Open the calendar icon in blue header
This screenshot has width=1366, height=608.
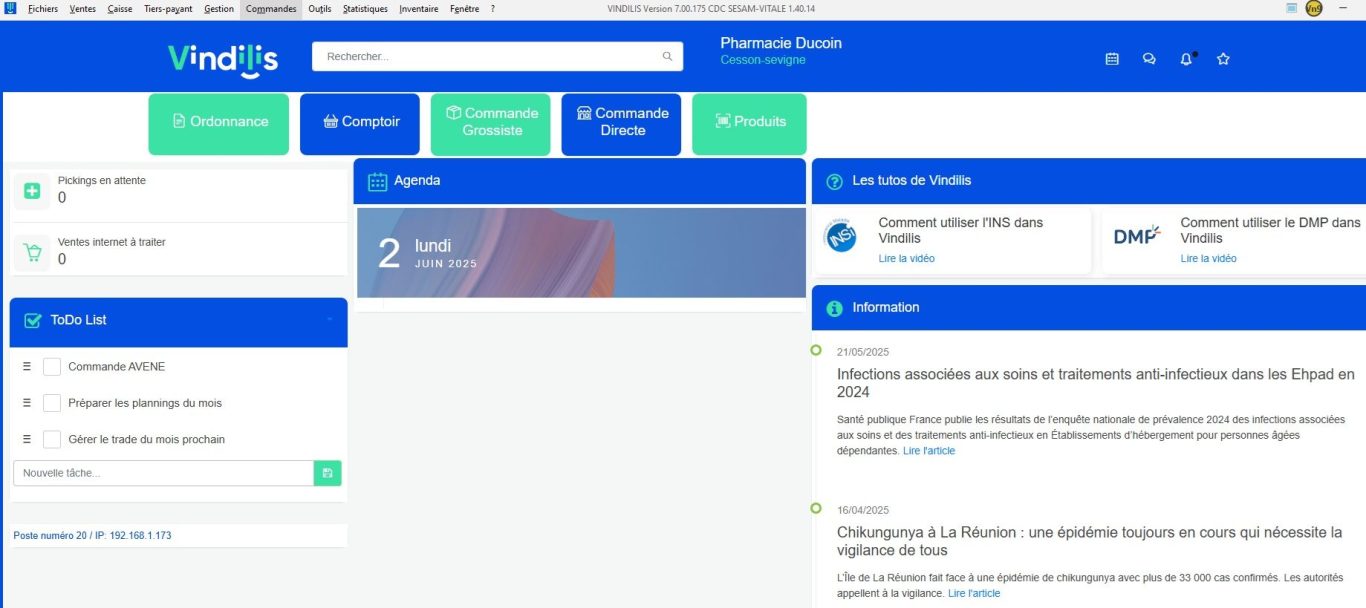(1112, 59)
